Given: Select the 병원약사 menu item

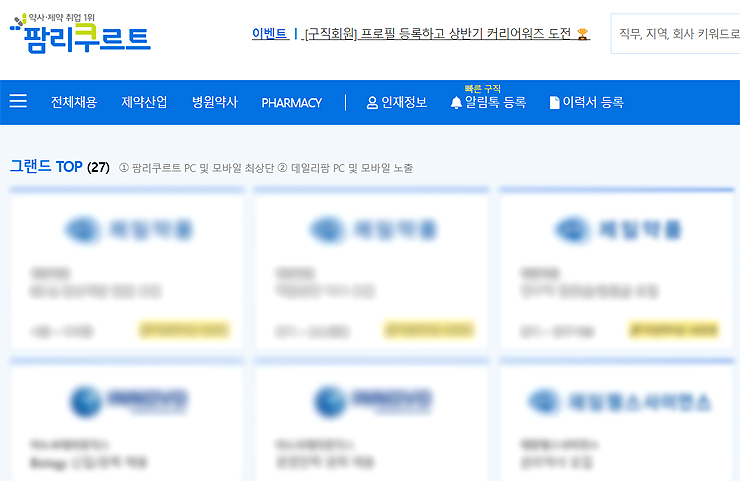Looking at the screenshot, I should pos(214,102).
